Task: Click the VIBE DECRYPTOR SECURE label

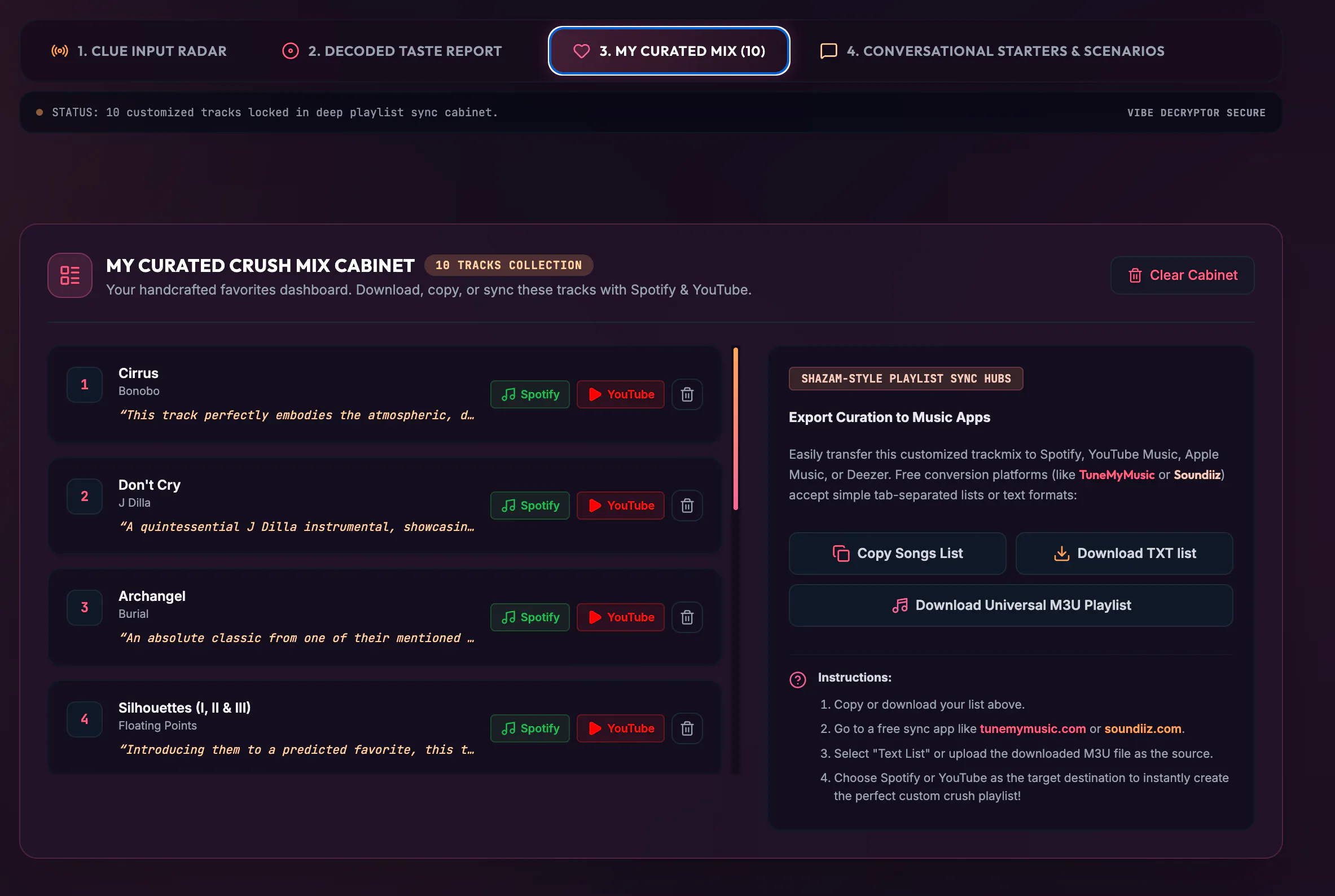Action: click(x=1196, y=113)
